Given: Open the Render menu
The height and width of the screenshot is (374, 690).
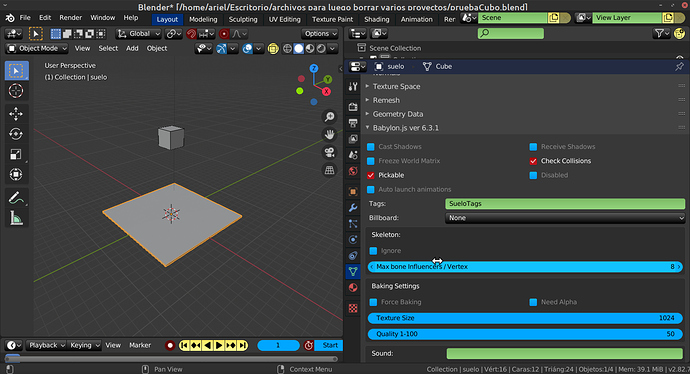Looking at the screenshot, I should coord(70,18).
